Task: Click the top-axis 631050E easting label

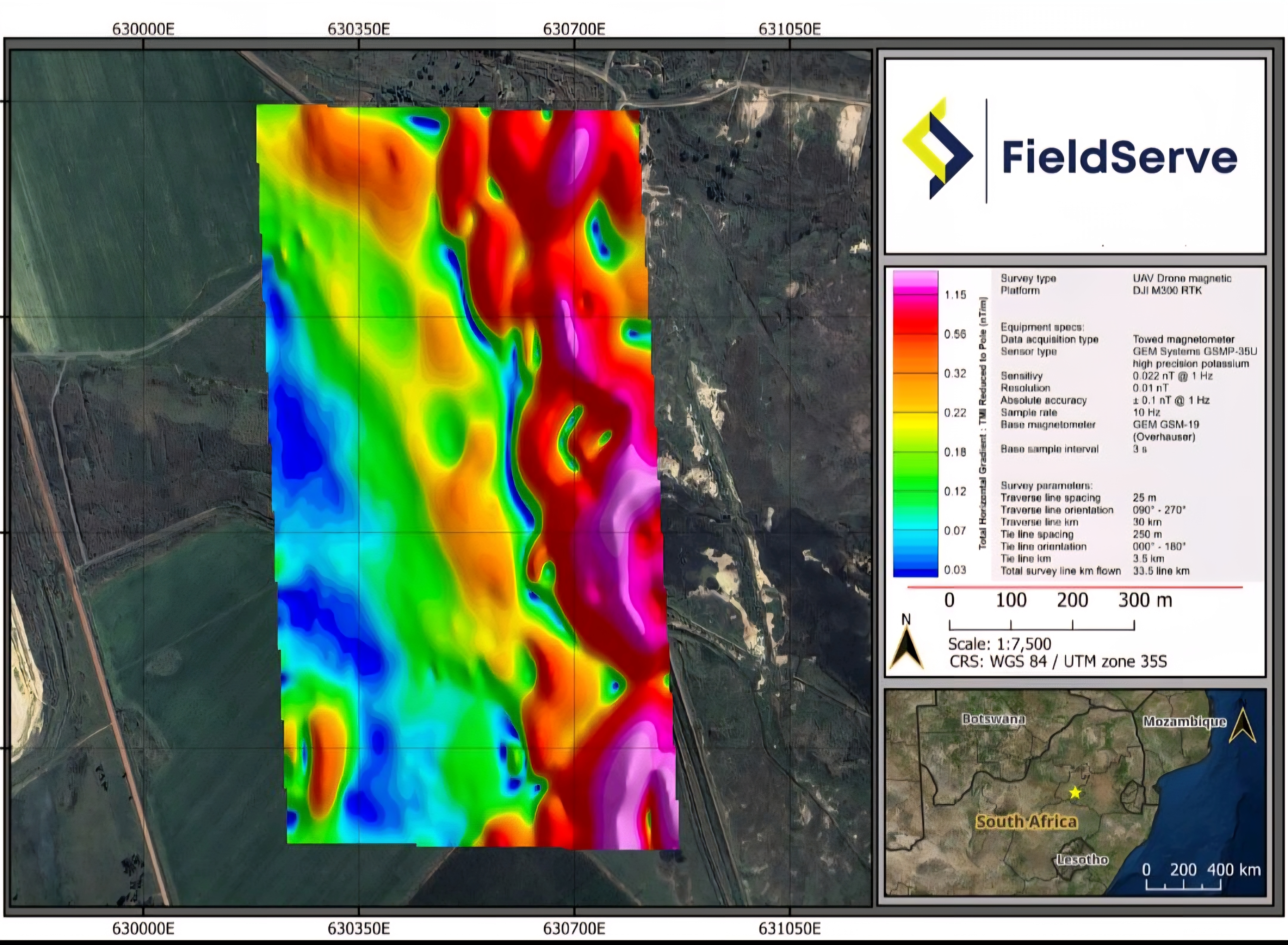Action: [x=789, y=29]
